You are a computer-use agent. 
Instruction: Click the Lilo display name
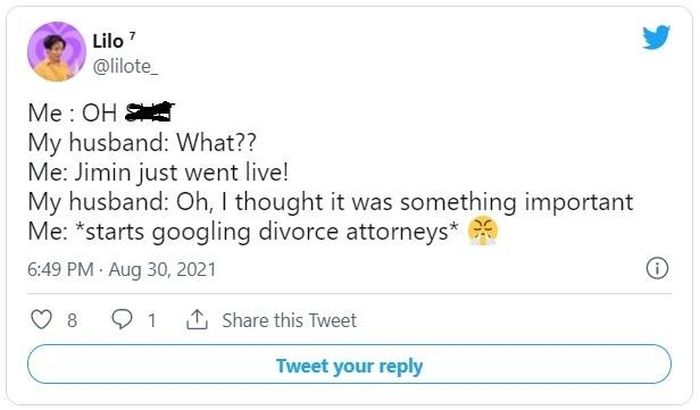tap(108, 42)
